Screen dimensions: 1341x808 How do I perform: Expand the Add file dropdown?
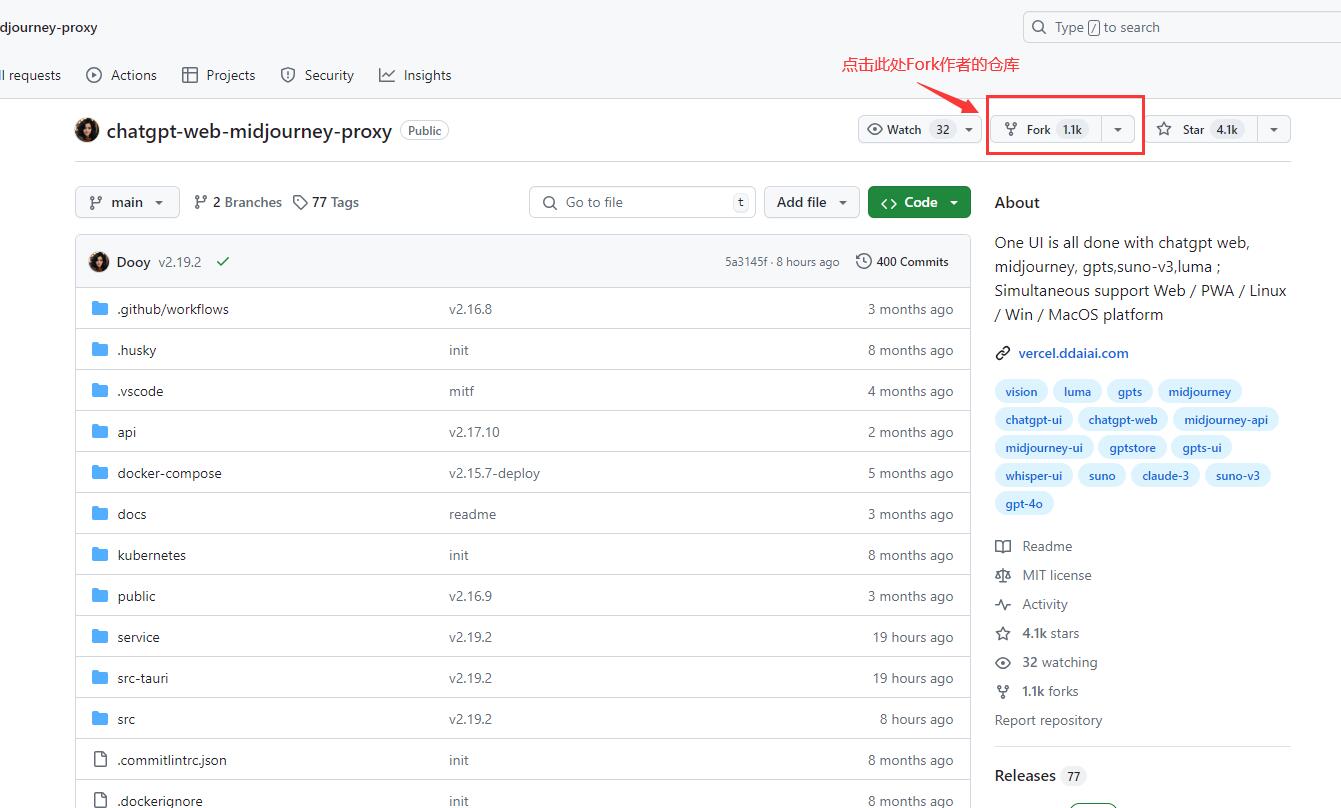pos(812,202)
